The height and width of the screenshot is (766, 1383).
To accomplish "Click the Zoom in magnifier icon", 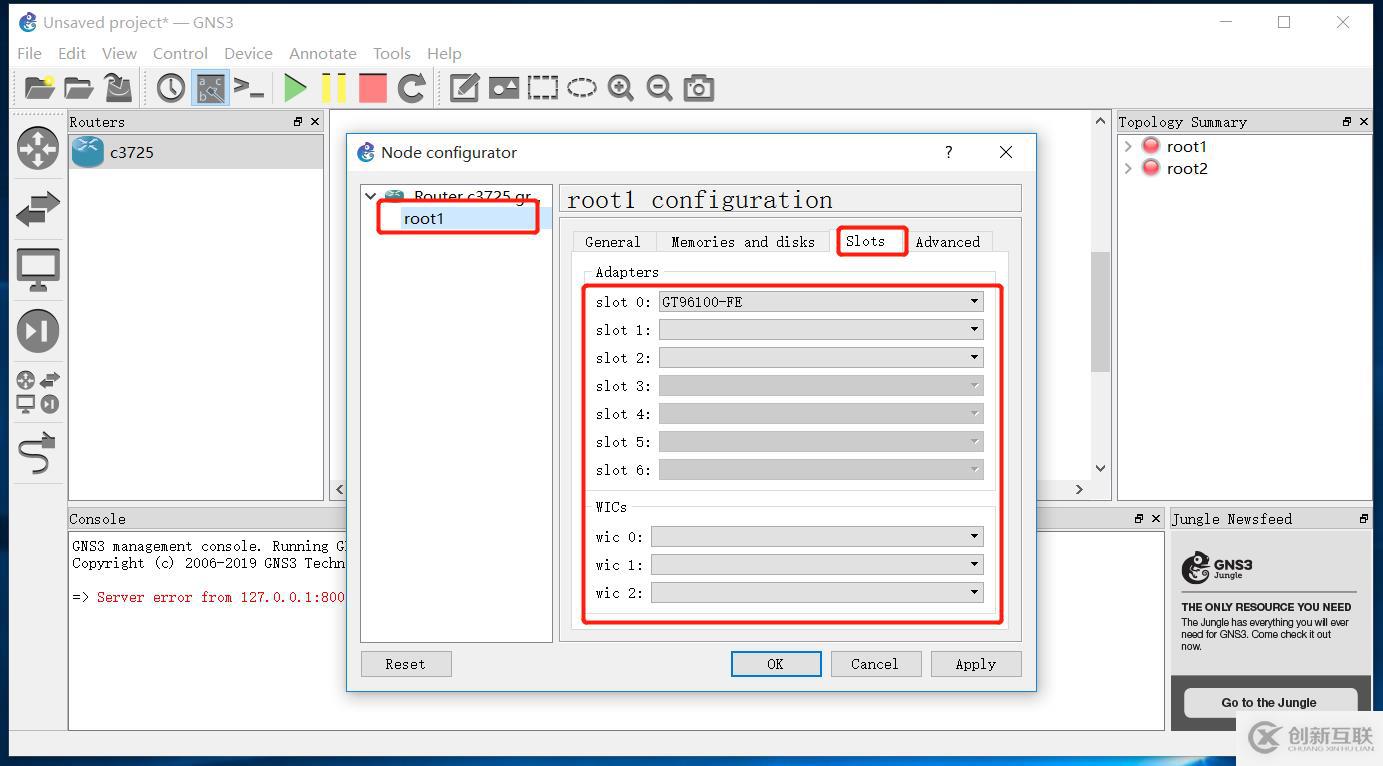I will (x=621, y=88).
